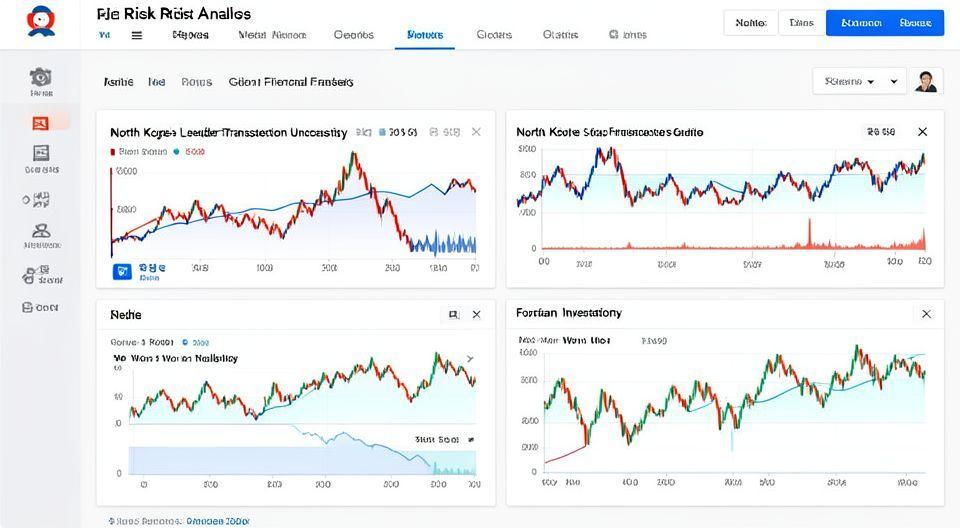Click the Nohte outlined button in header
The width and height of the screenshot is (960, 528).
point(750,22)
